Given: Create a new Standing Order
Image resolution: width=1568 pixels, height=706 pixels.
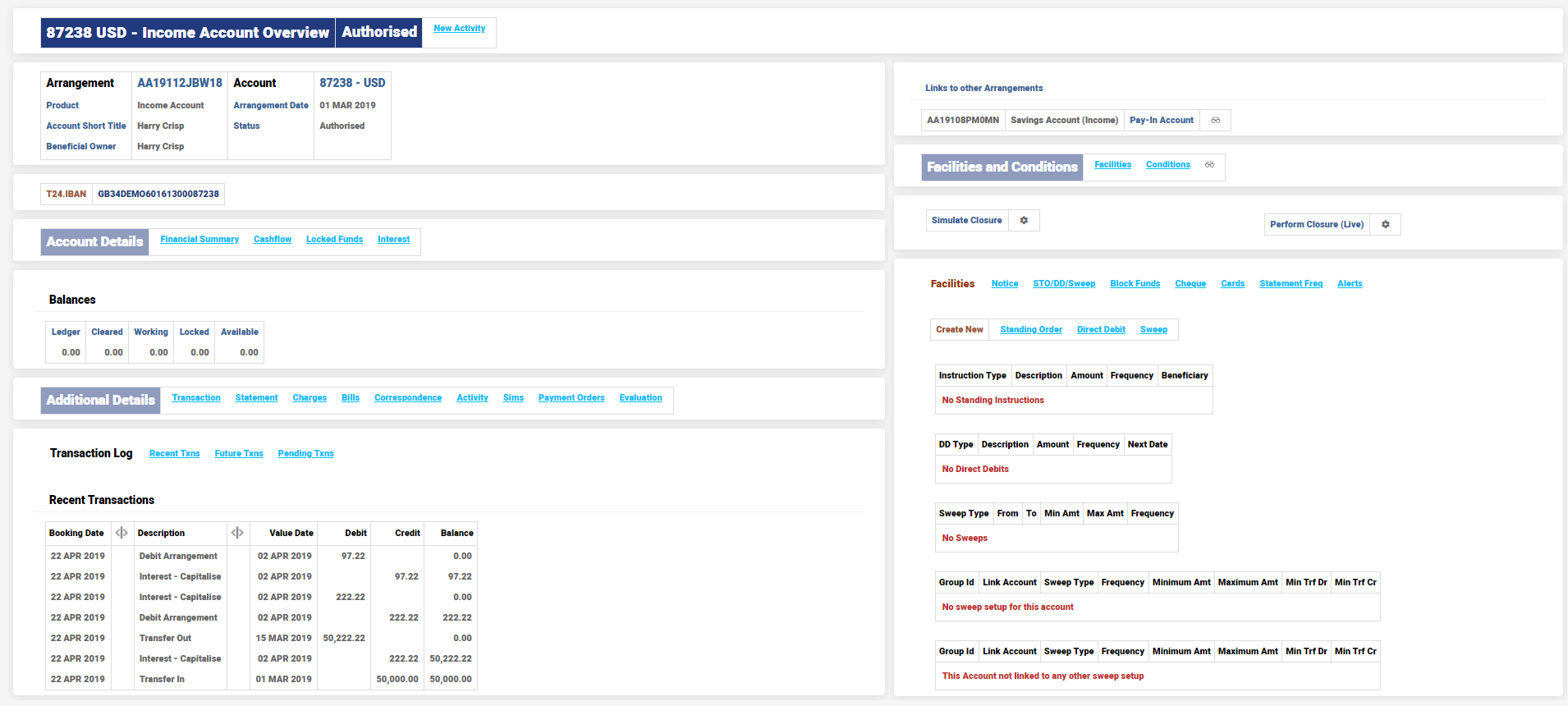Looking at the screenshot, I should 1031,330.
